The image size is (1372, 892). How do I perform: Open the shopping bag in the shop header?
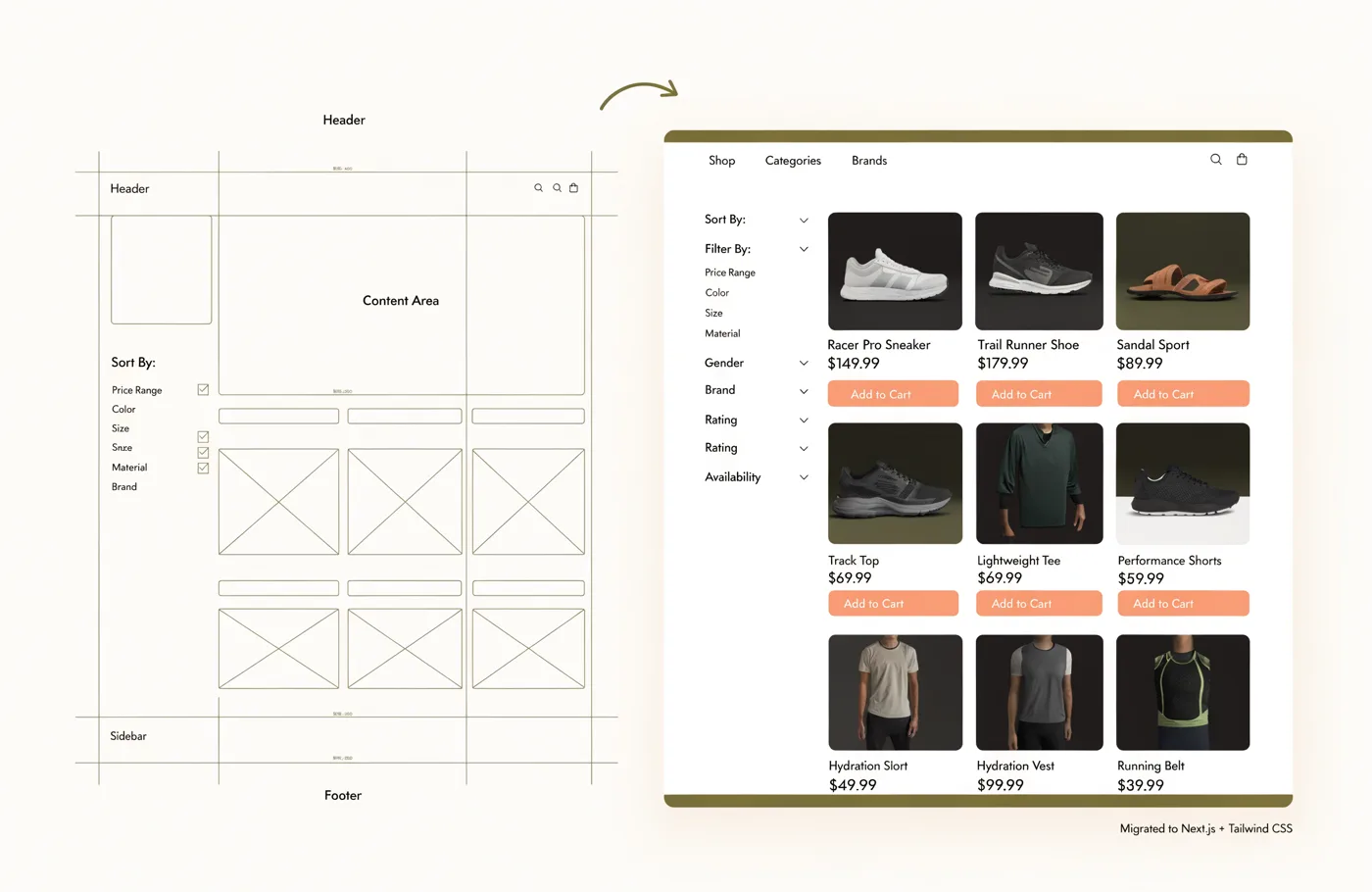click(1242, 159)
